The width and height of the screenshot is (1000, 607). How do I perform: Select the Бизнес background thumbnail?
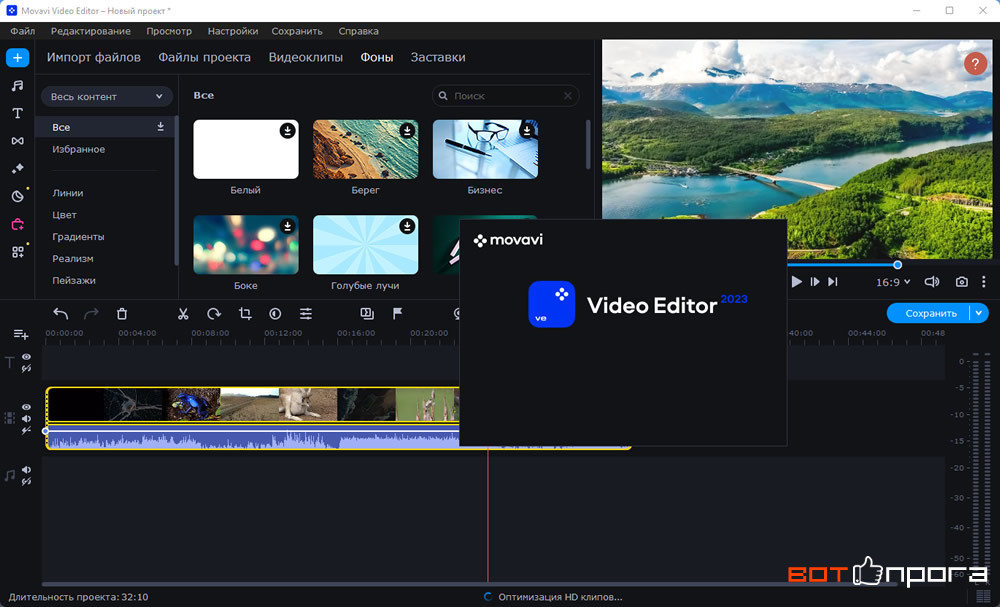click(x=485, y=149)
